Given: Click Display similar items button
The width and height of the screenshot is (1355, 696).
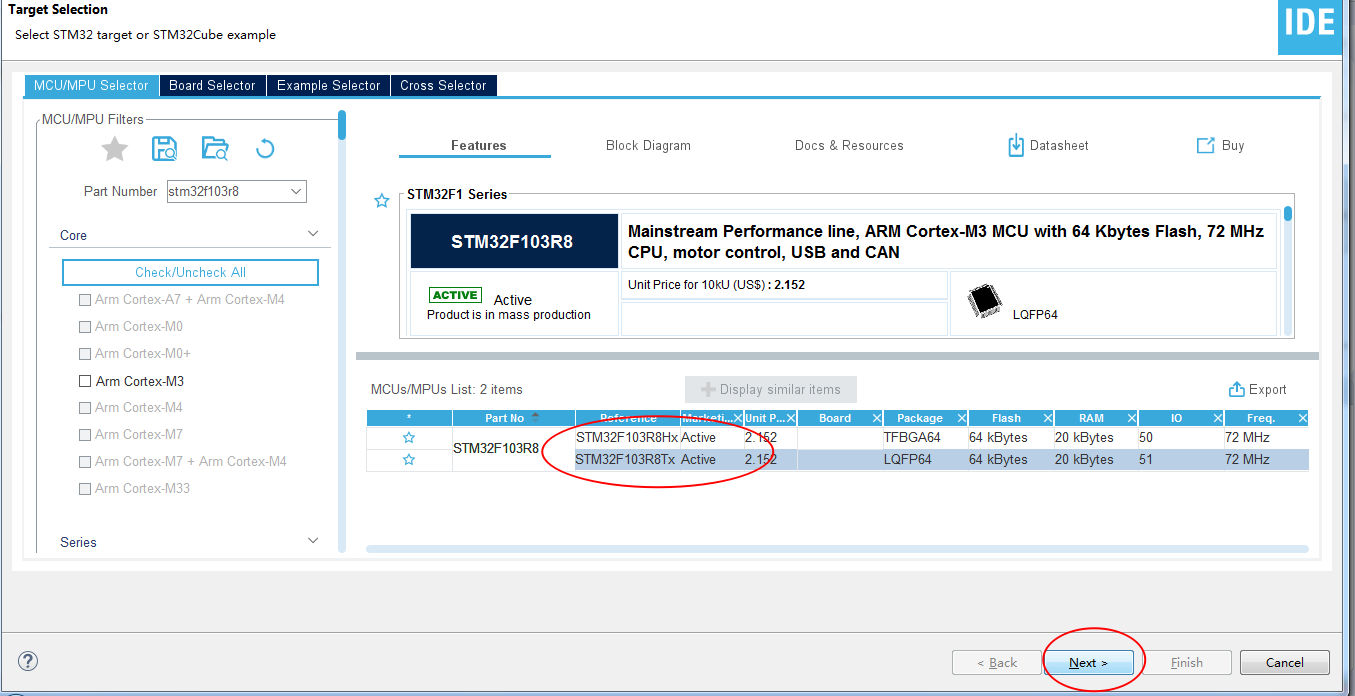Looking at the screenshot, I should coord(771,389).
